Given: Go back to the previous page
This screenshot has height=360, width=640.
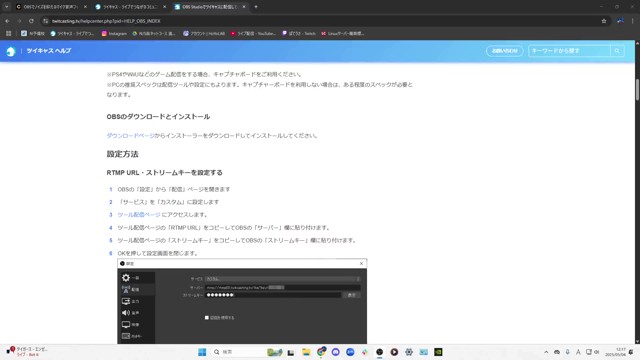Looking at the screenshot, I should [7, 21].
